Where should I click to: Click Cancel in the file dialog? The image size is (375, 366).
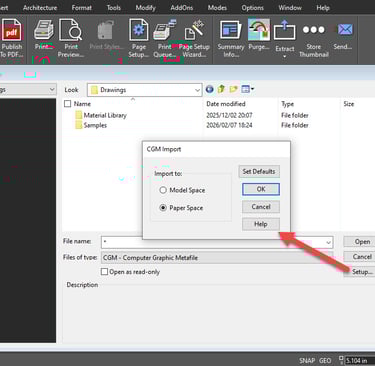[360, 257]
